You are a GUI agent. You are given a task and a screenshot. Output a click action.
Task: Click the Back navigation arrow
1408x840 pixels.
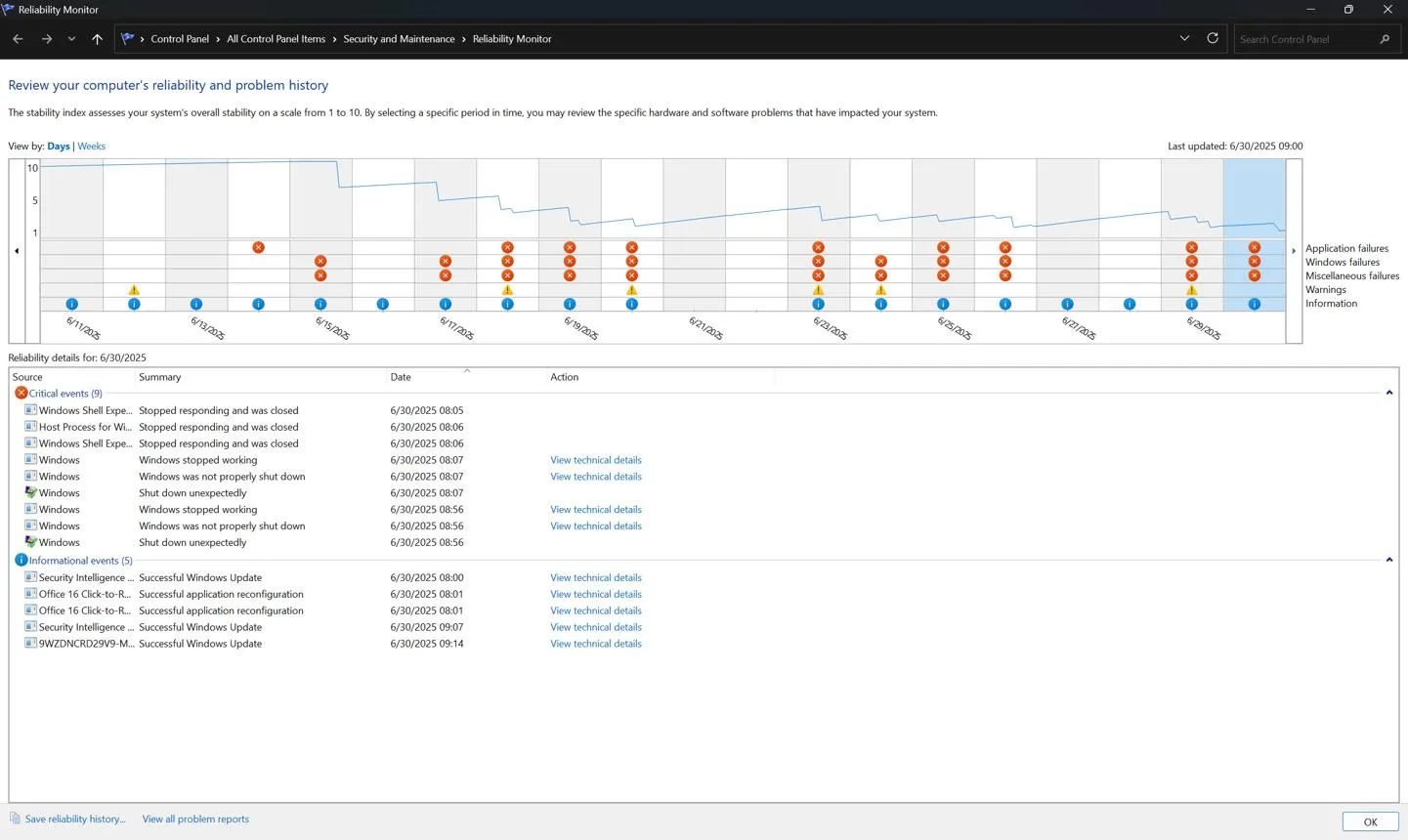[x=18, y=39]
